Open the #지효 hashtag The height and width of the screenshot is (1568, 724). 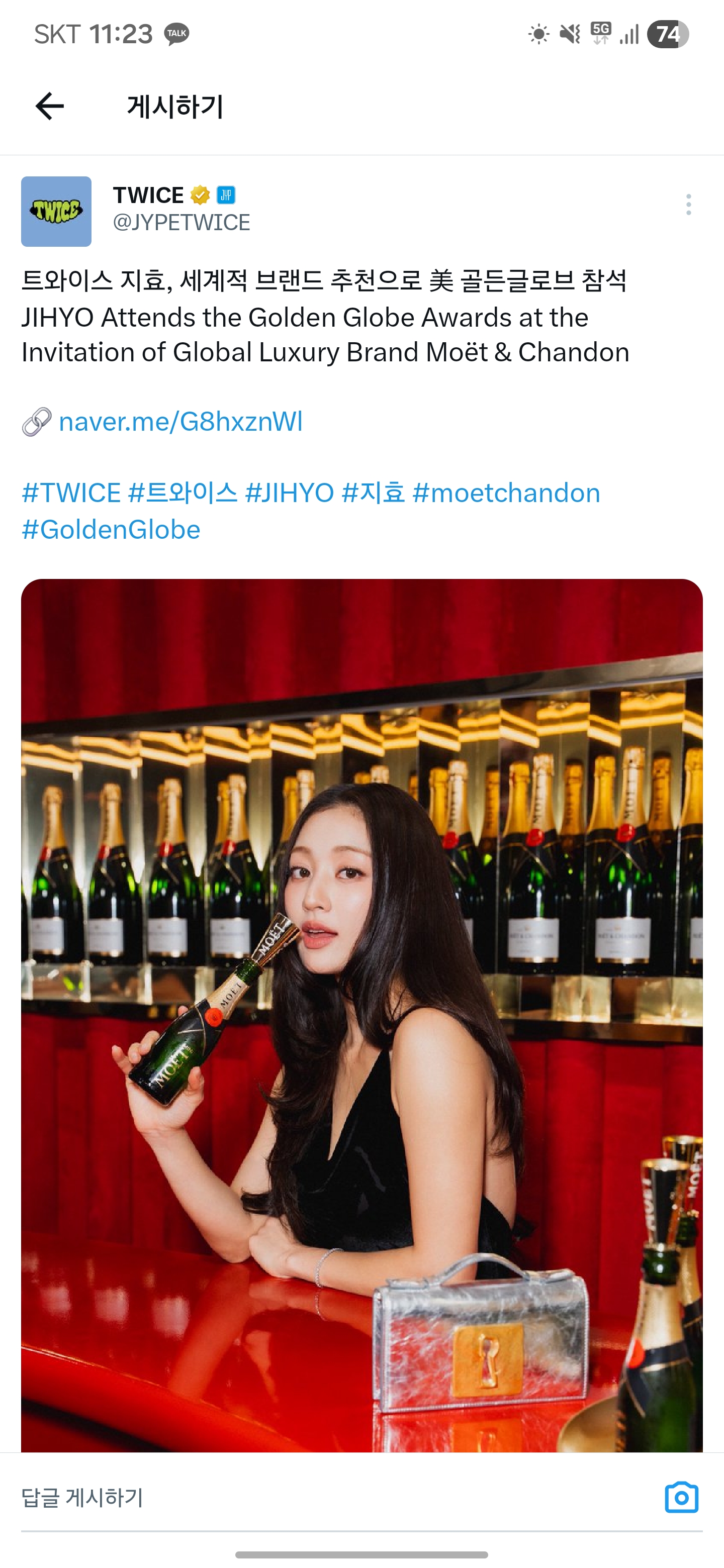[373, 493]
